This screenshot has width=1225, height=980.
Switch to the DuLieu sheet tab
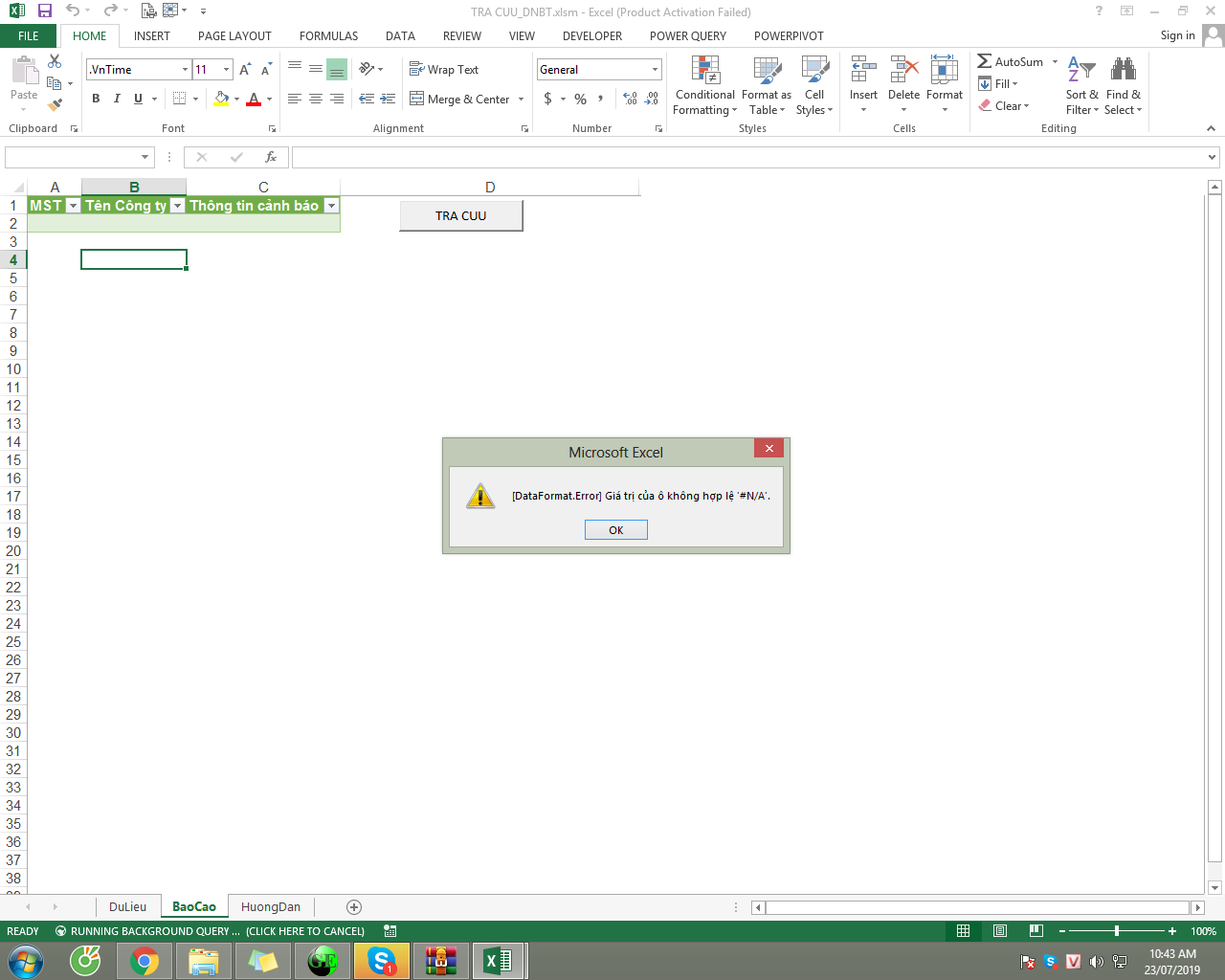[127, 907]
